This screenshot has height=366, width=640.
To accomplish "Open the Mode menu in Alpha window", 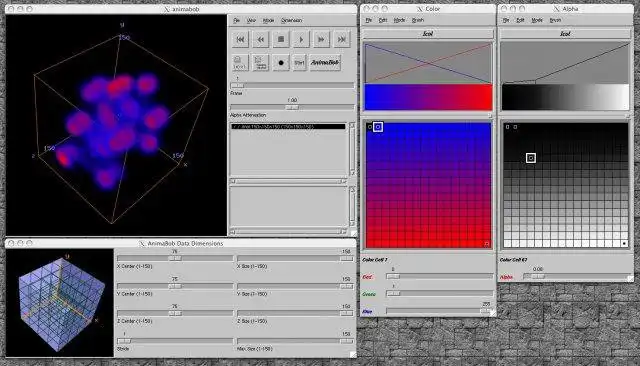I will pos(537,20).
